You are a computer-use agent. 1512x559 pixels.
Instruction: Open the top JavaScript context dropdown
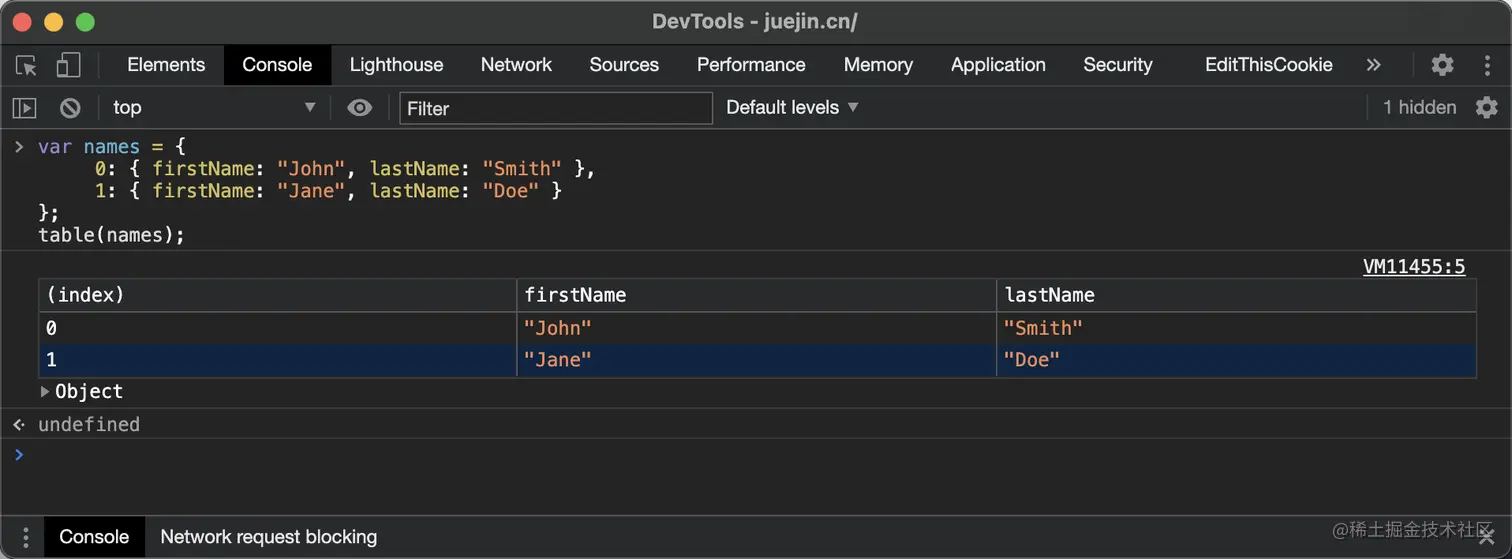(214, 108)
